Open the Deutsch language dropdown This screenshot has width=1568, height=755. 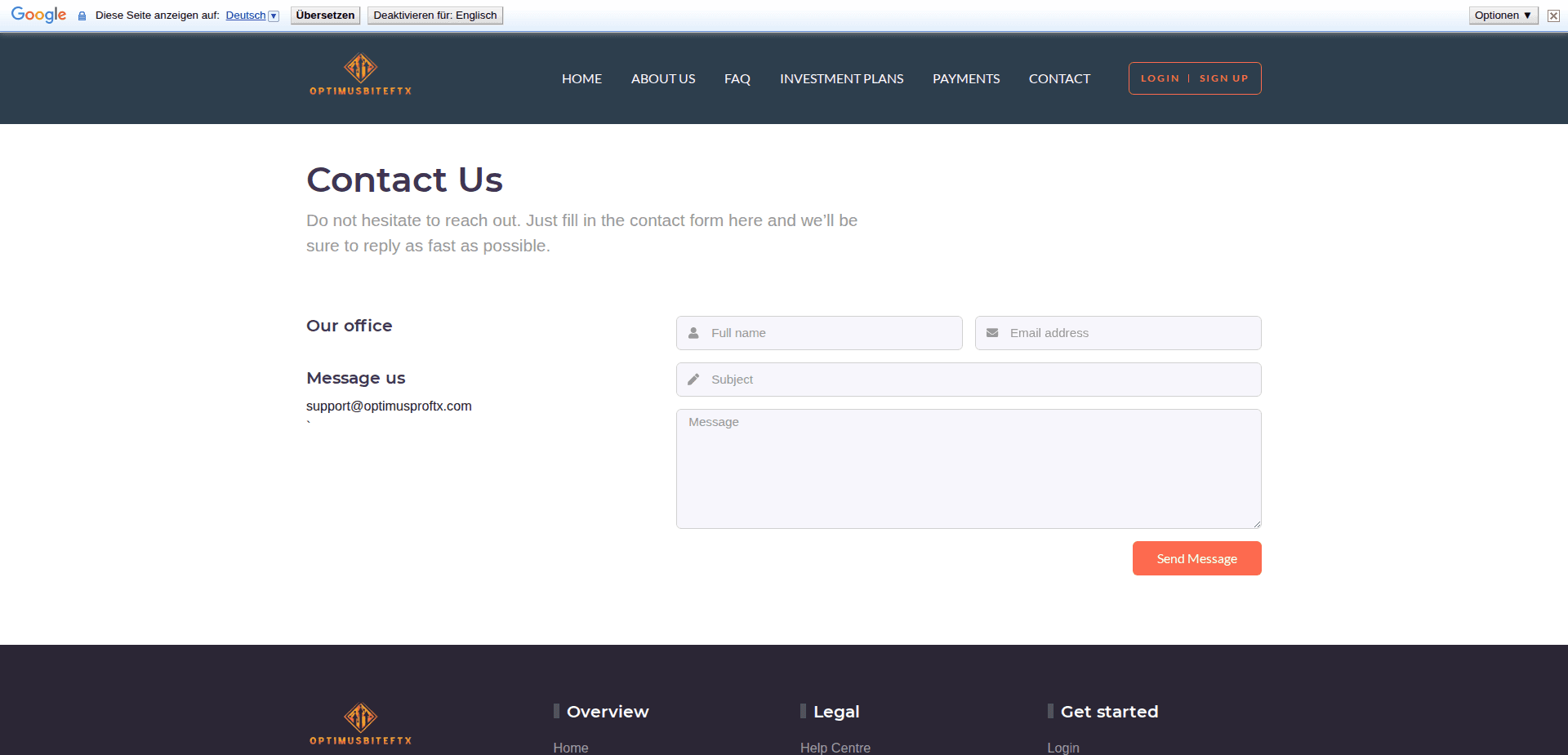(272, 15)
